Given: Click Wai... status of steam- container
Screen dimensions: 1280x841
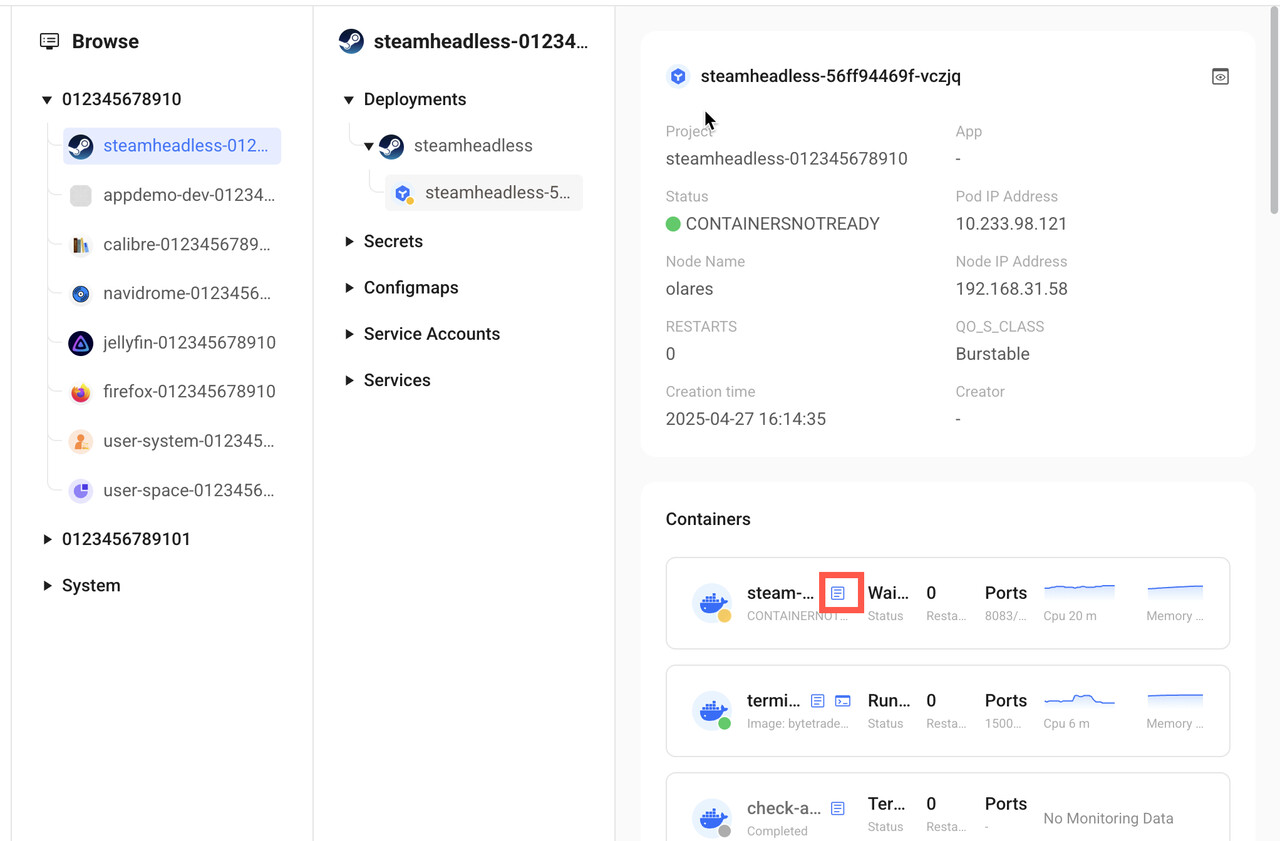Looking at the screenshot, I should point(889,593).
